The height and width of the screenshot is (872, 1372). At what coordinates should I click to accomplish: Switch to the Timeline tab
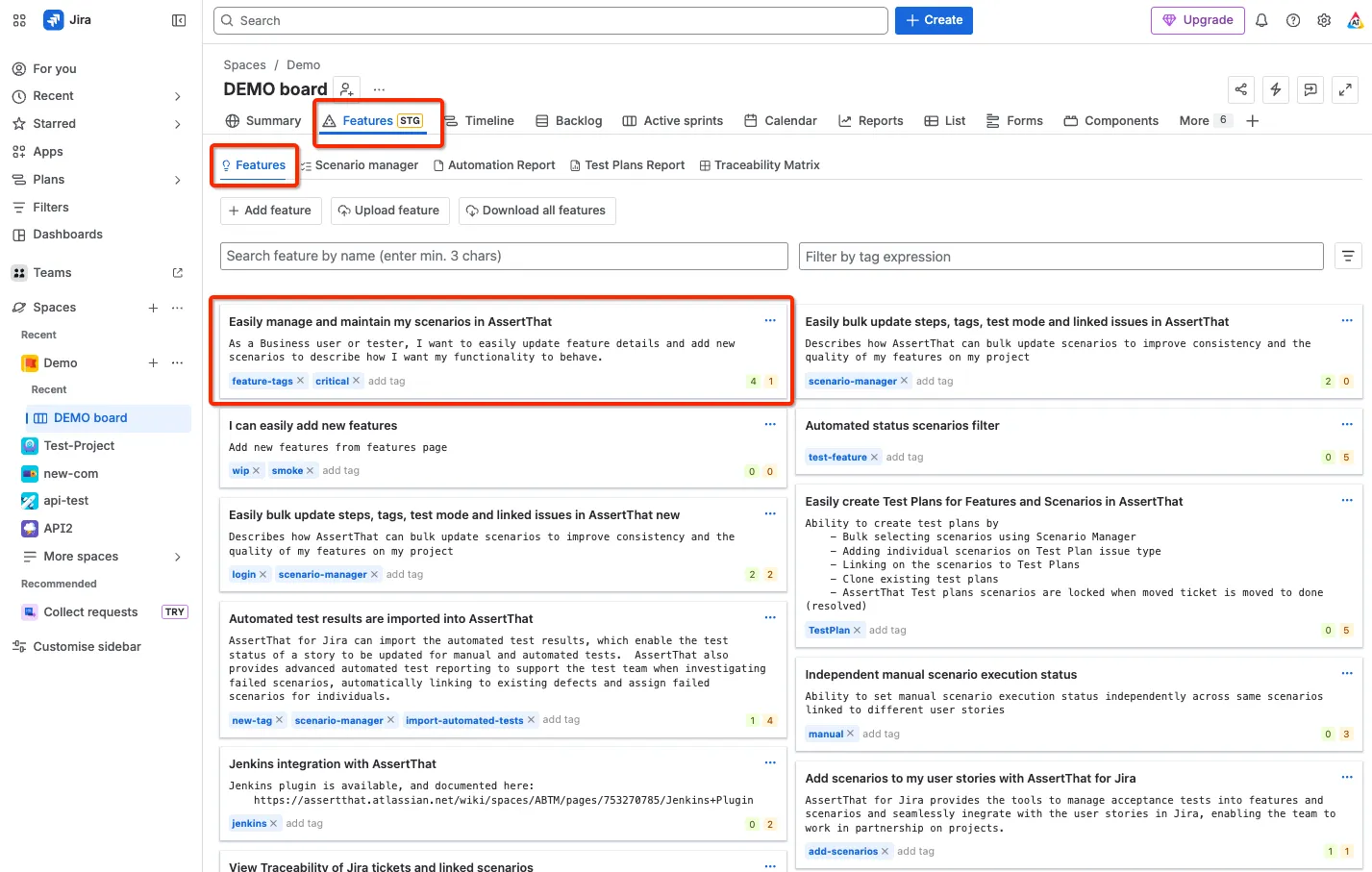pyautogui.click(x=479, y=121)
